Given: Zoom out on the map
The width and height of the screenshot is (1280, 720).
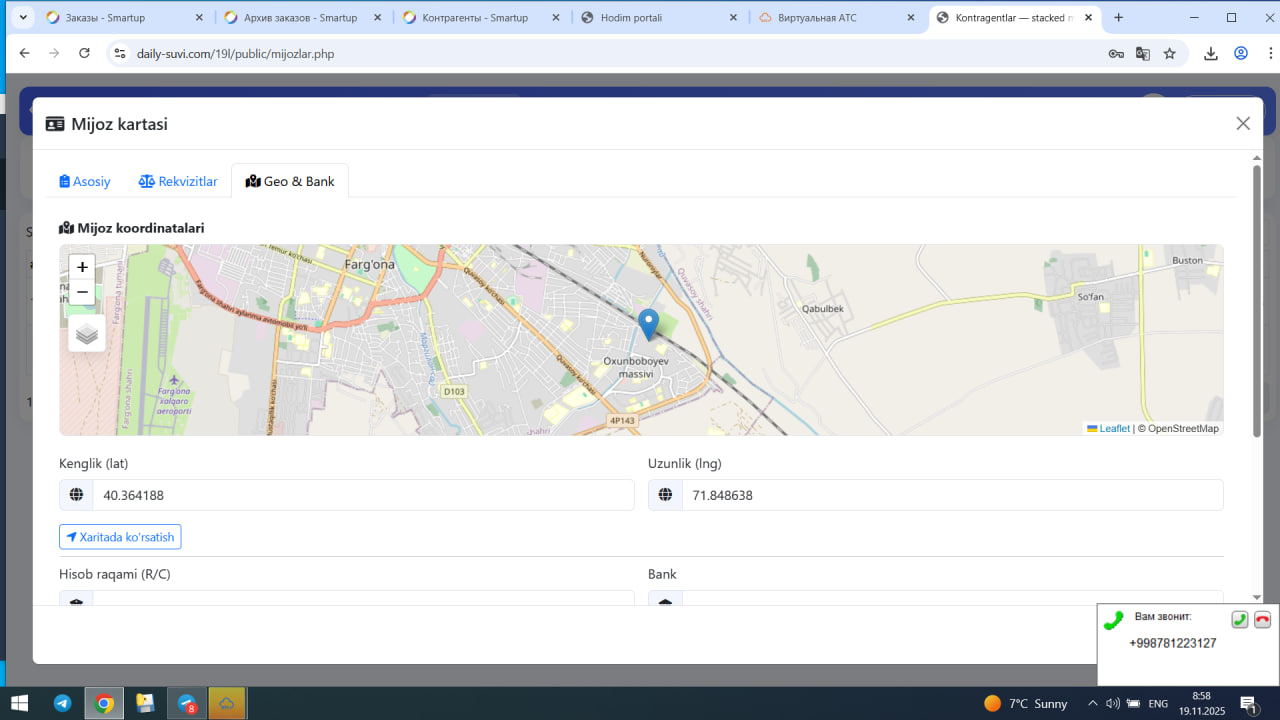Looking at the screenshot, I should click(x=82, y=292).
